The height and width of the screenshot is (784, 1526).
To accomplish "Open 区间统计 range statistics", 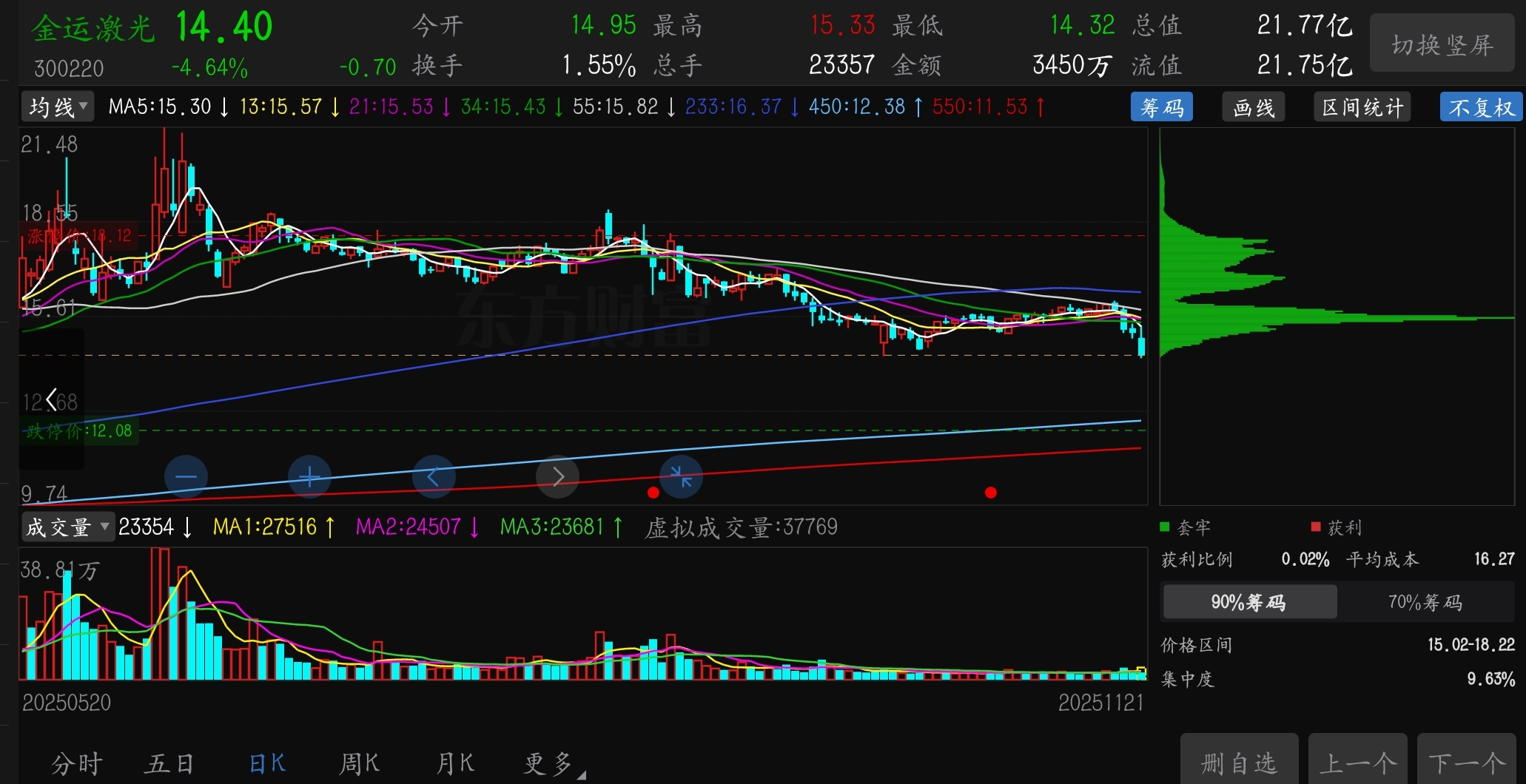I will 1362,107.
